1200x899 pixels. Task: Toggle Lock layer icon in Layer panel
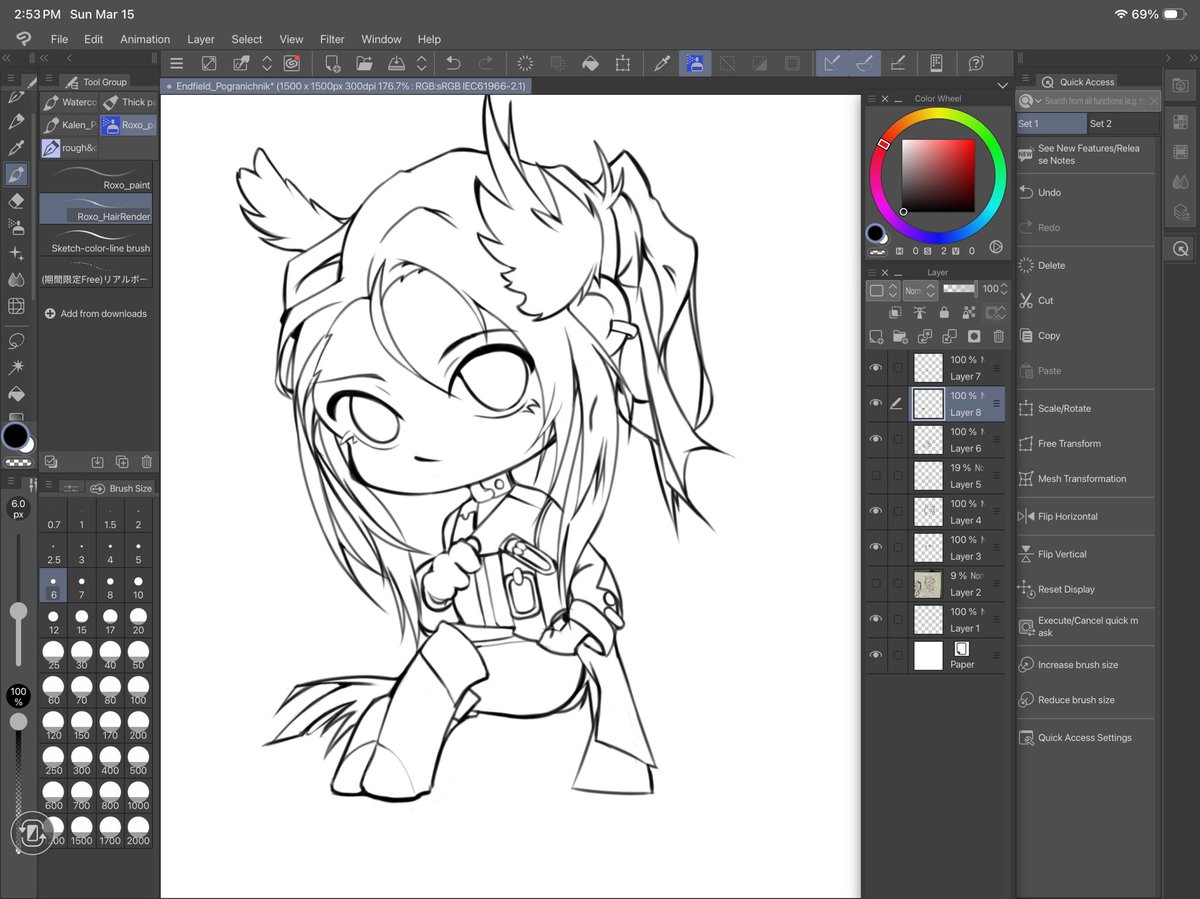(x=944, y=313)
